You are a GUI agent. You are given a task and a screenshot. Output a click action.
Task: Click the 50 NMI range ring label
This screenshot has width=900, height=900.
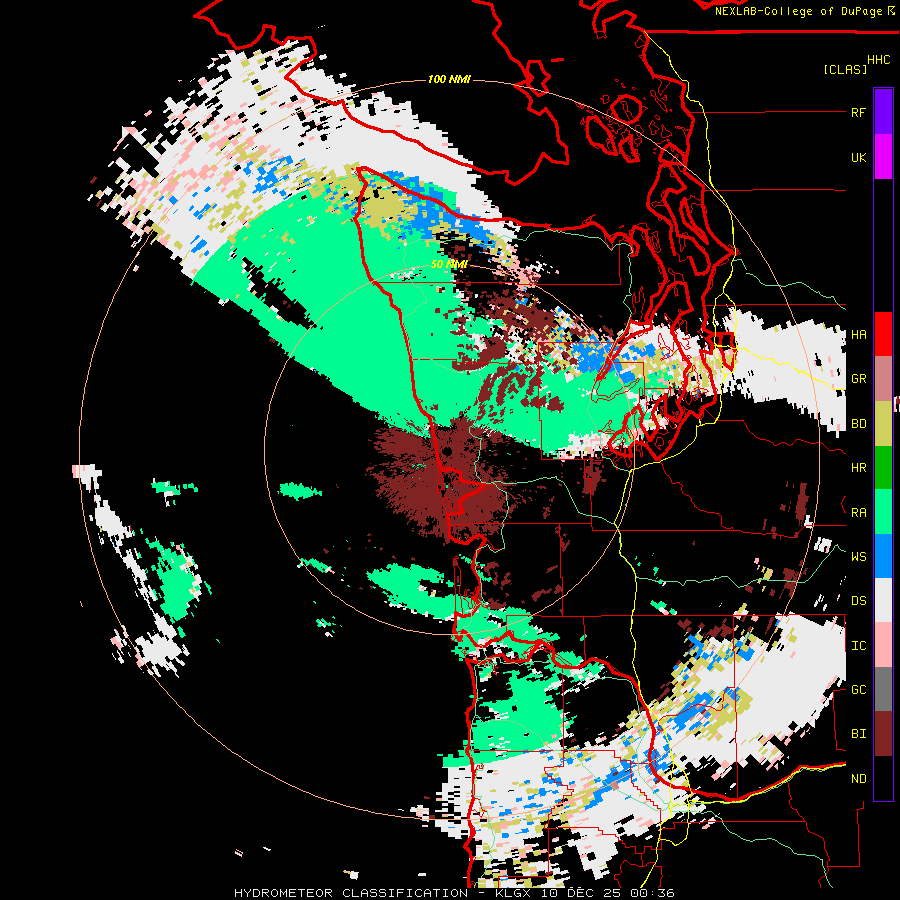pyautogui.click(x=449, y=264)
